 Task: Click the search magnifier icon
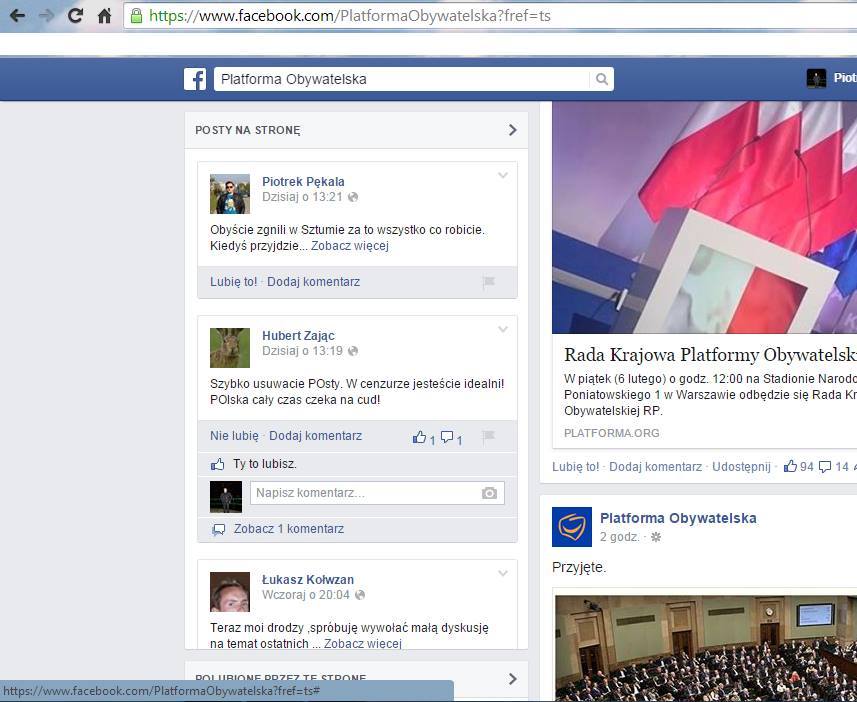601,79
